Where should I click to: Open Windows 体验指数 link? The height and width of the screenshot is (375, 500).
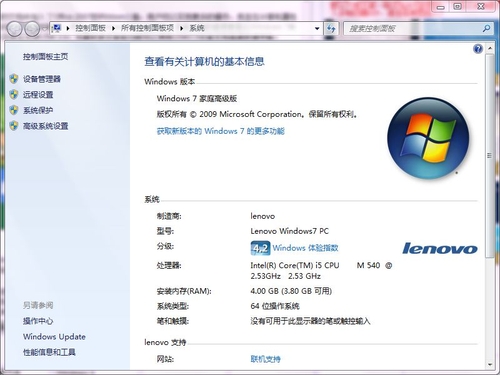[305, 248]
